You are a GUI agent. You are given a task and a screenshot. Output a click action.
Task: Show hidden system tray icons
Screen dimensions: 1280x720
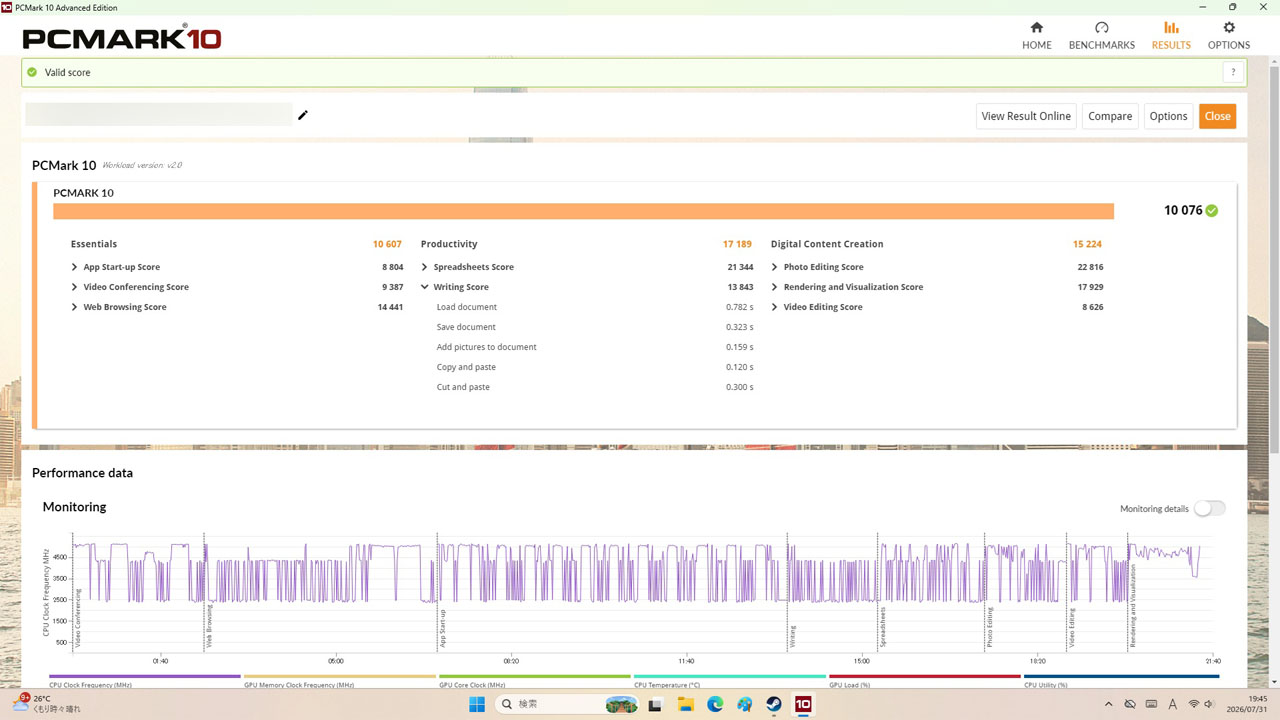tap(1107, 704)
